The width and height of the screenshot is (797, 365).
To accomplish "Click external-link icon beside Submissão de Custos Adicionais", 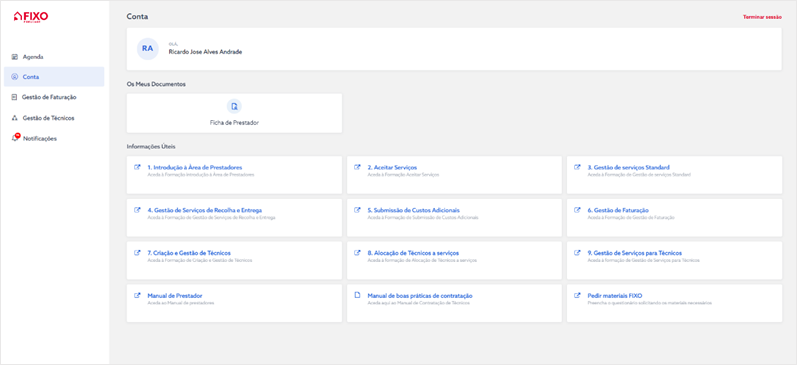I will pos(357,209).
